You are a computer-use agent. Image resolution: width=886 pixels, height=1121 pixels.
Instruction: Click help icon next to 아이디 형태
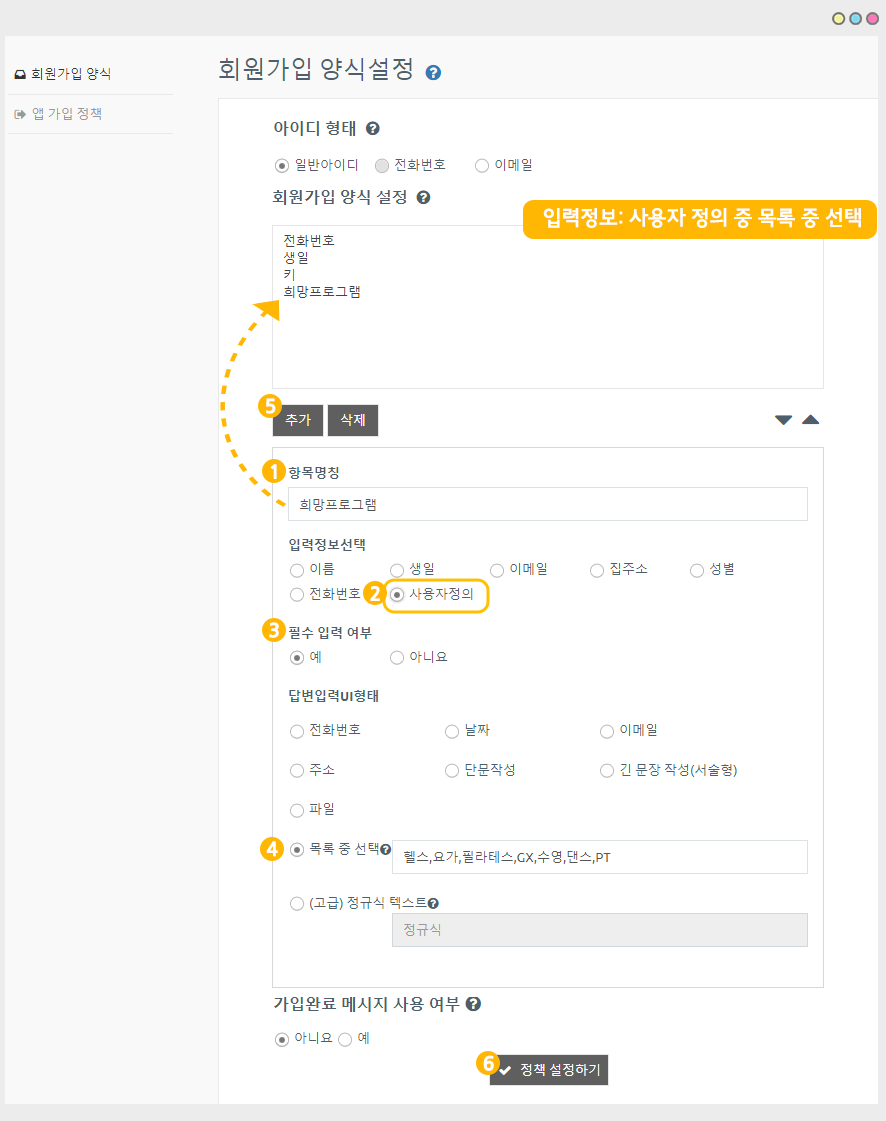point(373,129)
